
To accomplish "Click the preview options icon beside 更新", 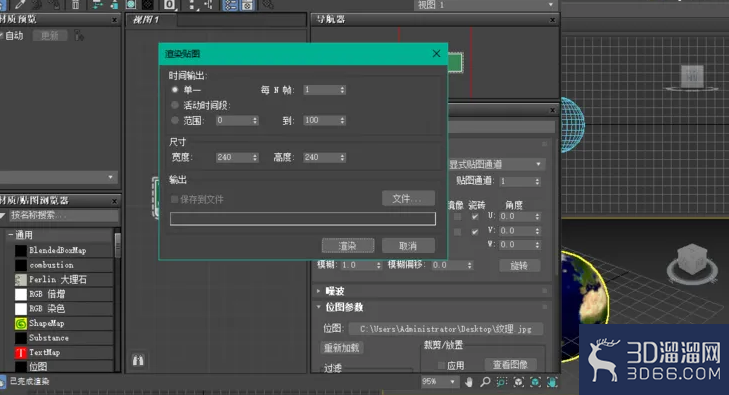I will 79,35.
